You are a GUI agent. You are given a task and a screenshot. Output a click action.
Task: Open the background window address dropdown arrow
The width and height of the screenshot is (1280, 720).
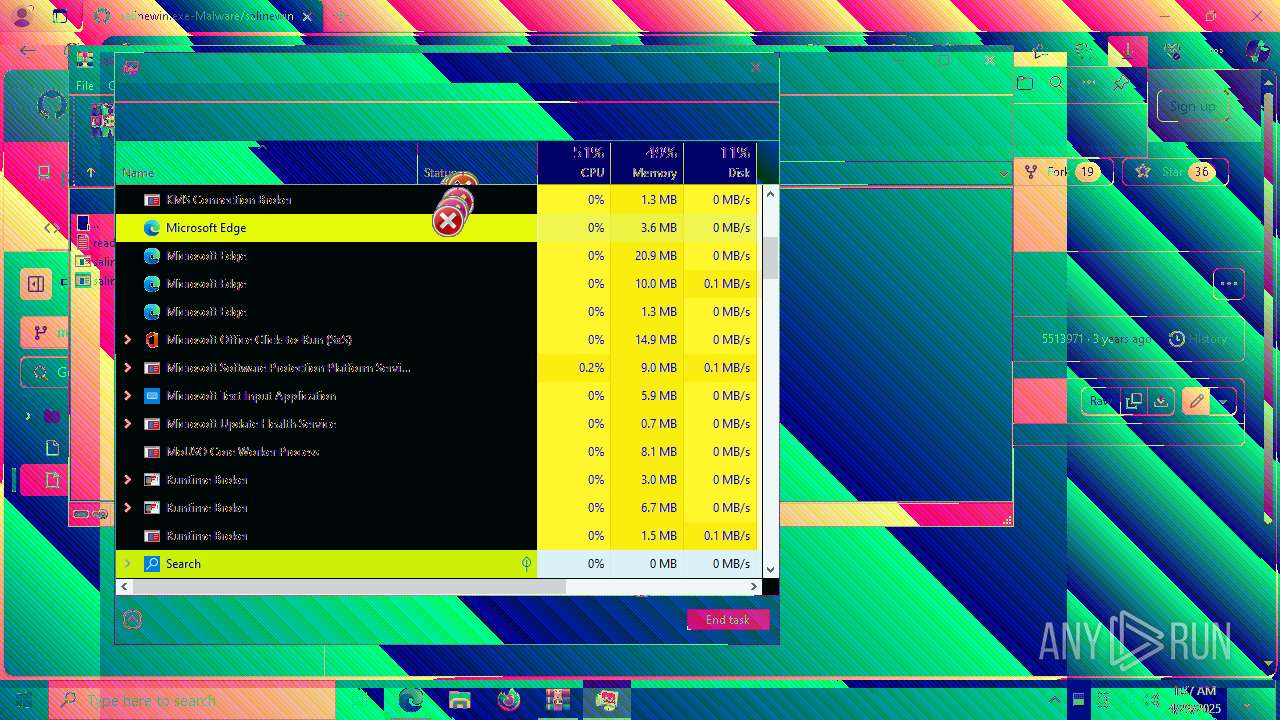tap(1003, 173)
